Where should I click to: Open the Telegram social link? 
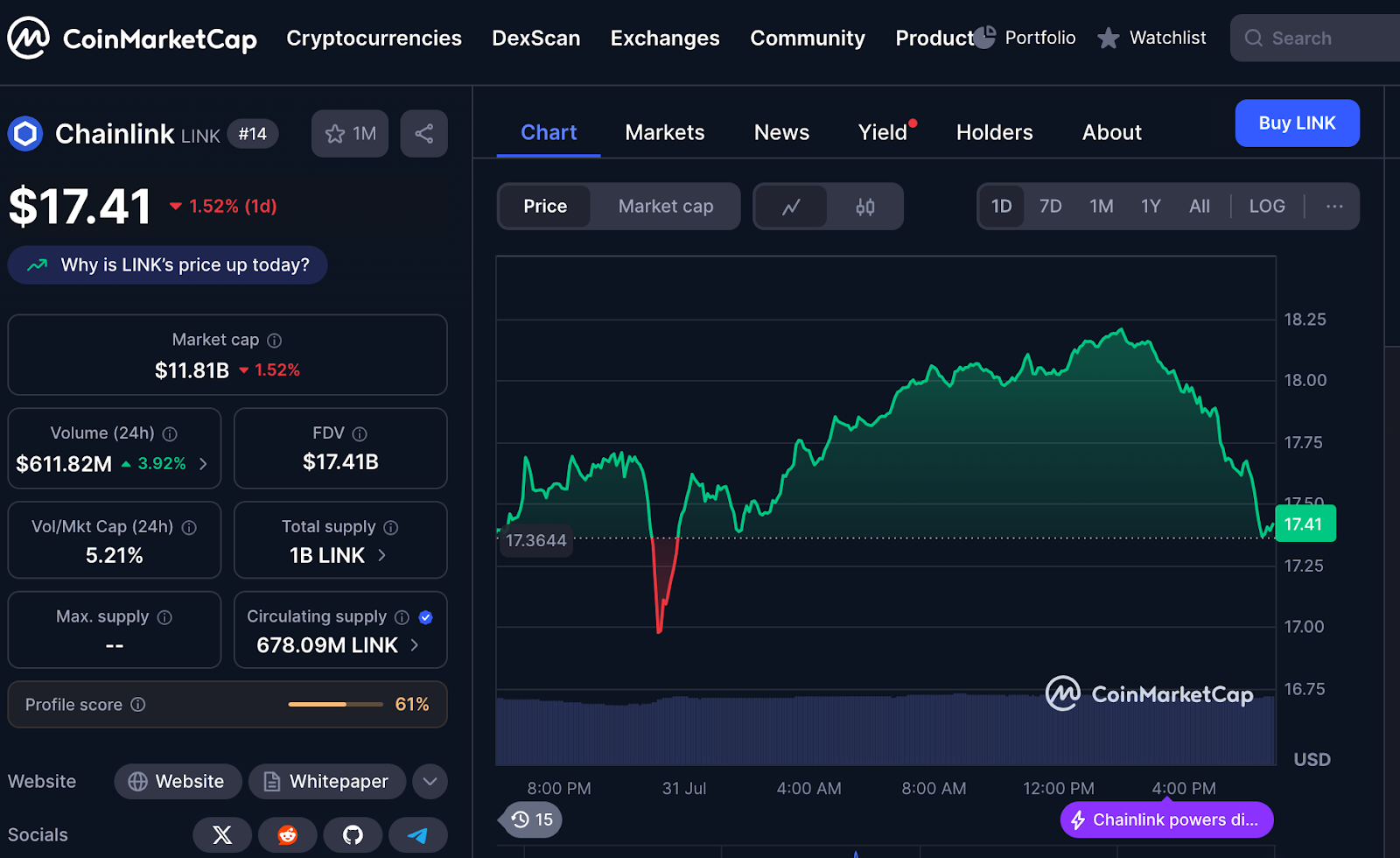coord(417,835)
